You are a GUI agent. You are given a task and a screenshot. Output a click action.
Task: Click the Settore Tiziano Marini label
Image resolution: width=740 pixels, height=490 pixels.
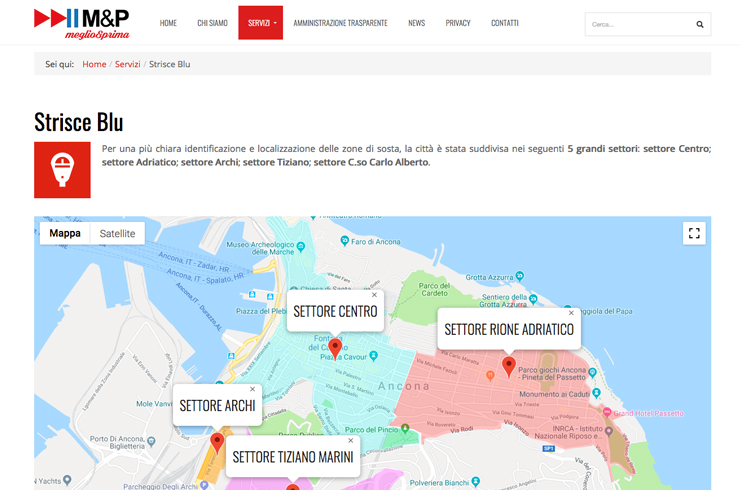point(293,457)
